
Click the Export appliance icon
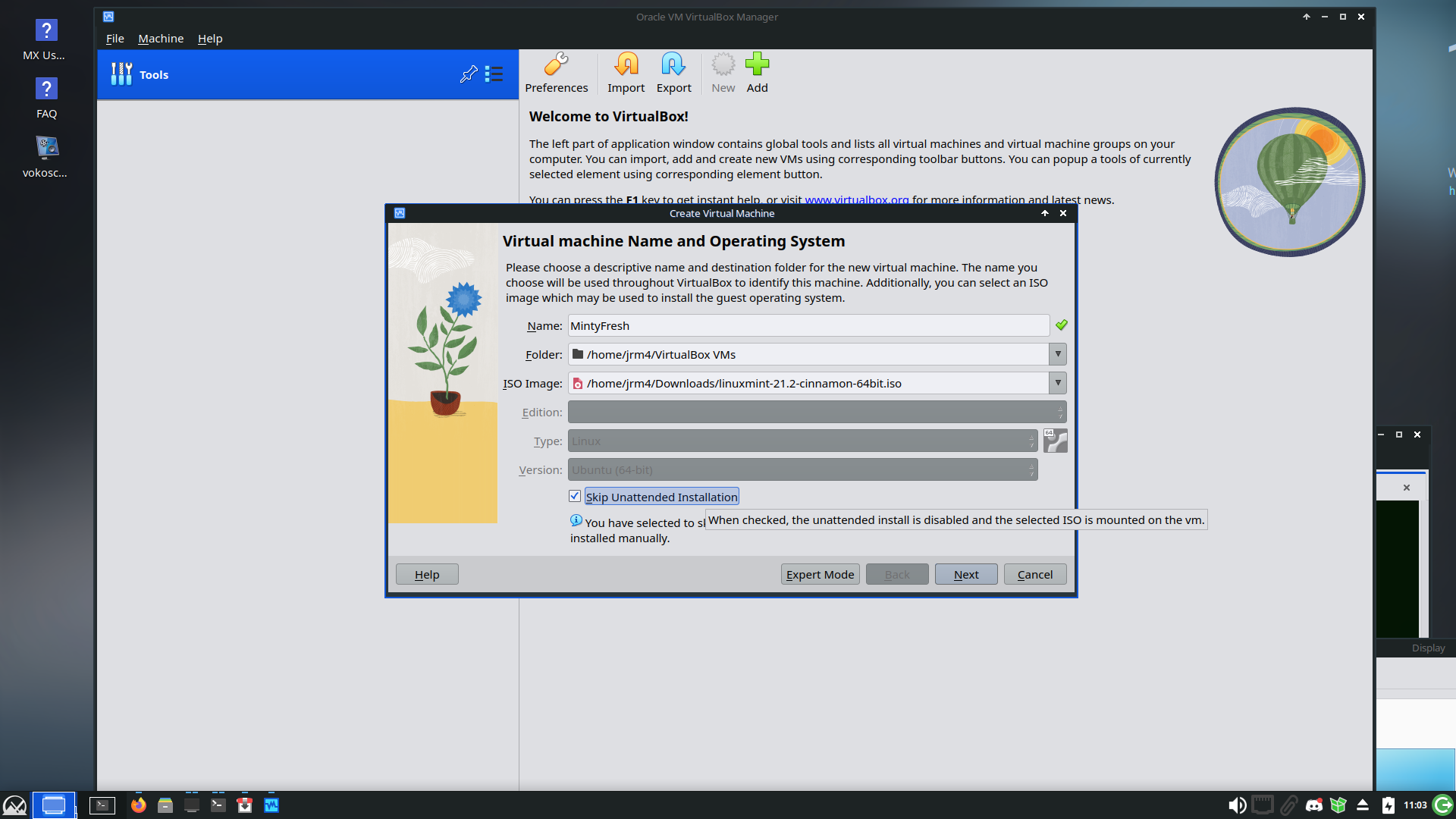(x=673, y=64)
